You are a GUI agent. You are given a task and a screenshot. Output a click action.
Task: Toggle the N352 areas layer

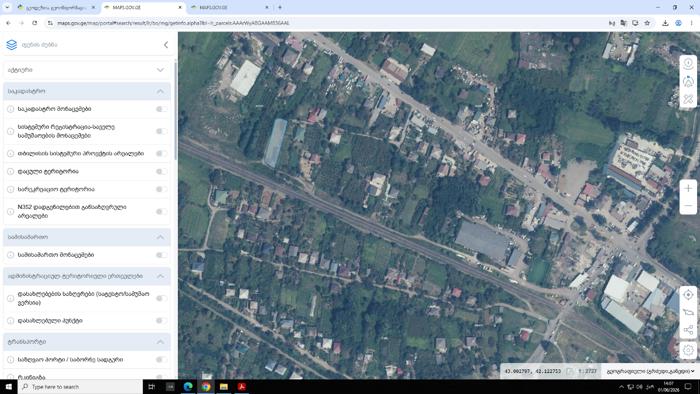pyautogui.click(x=161, y=212)
